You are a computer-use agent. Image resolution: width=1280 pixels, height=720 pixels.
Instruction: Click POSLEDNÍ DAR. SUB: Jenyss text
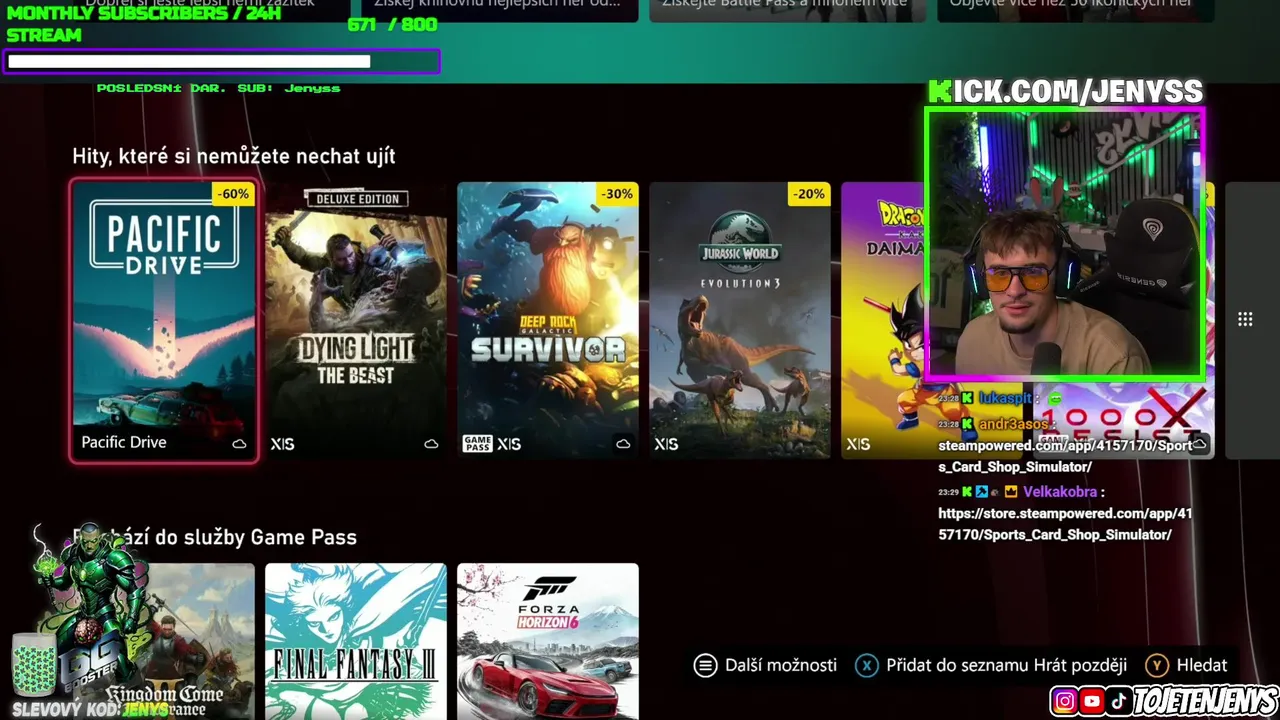pyautogui.click(x=218, y=88)
